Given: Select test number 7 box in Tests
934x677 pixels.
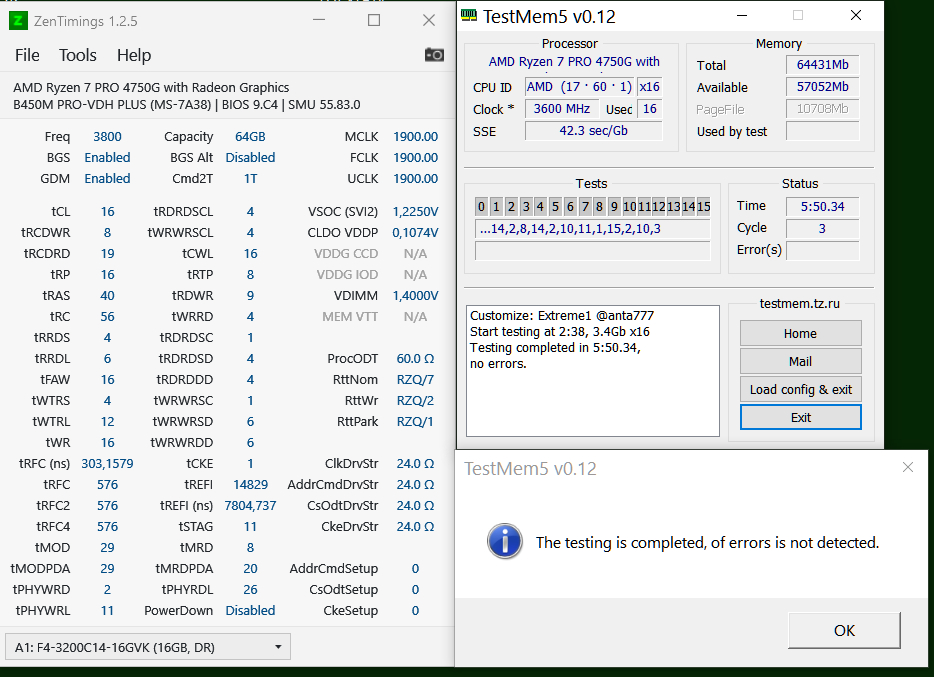Looking at the screenshot, I should (585, 207).
